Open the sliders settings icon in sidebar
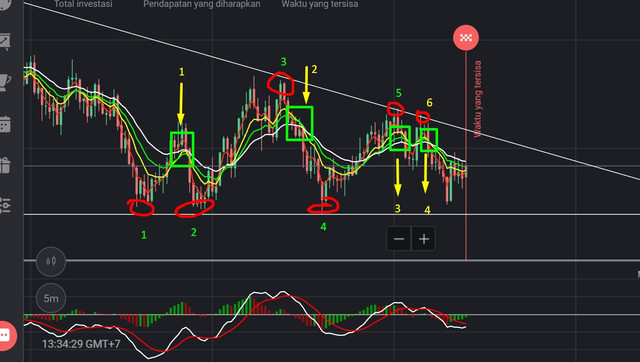Viewport: 640px width, 362px height. tap(4, 204)
